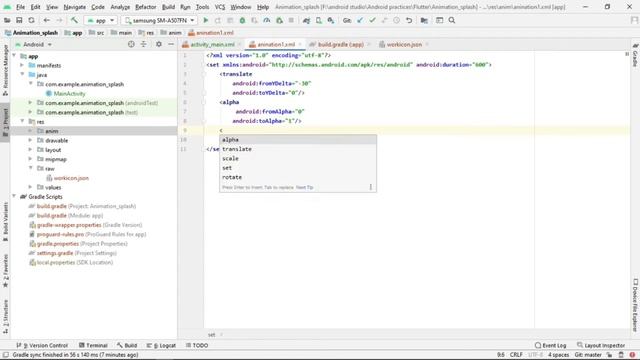Expand the drawable folder
This screenshot has height=360, width=640.
coord(30,140)
